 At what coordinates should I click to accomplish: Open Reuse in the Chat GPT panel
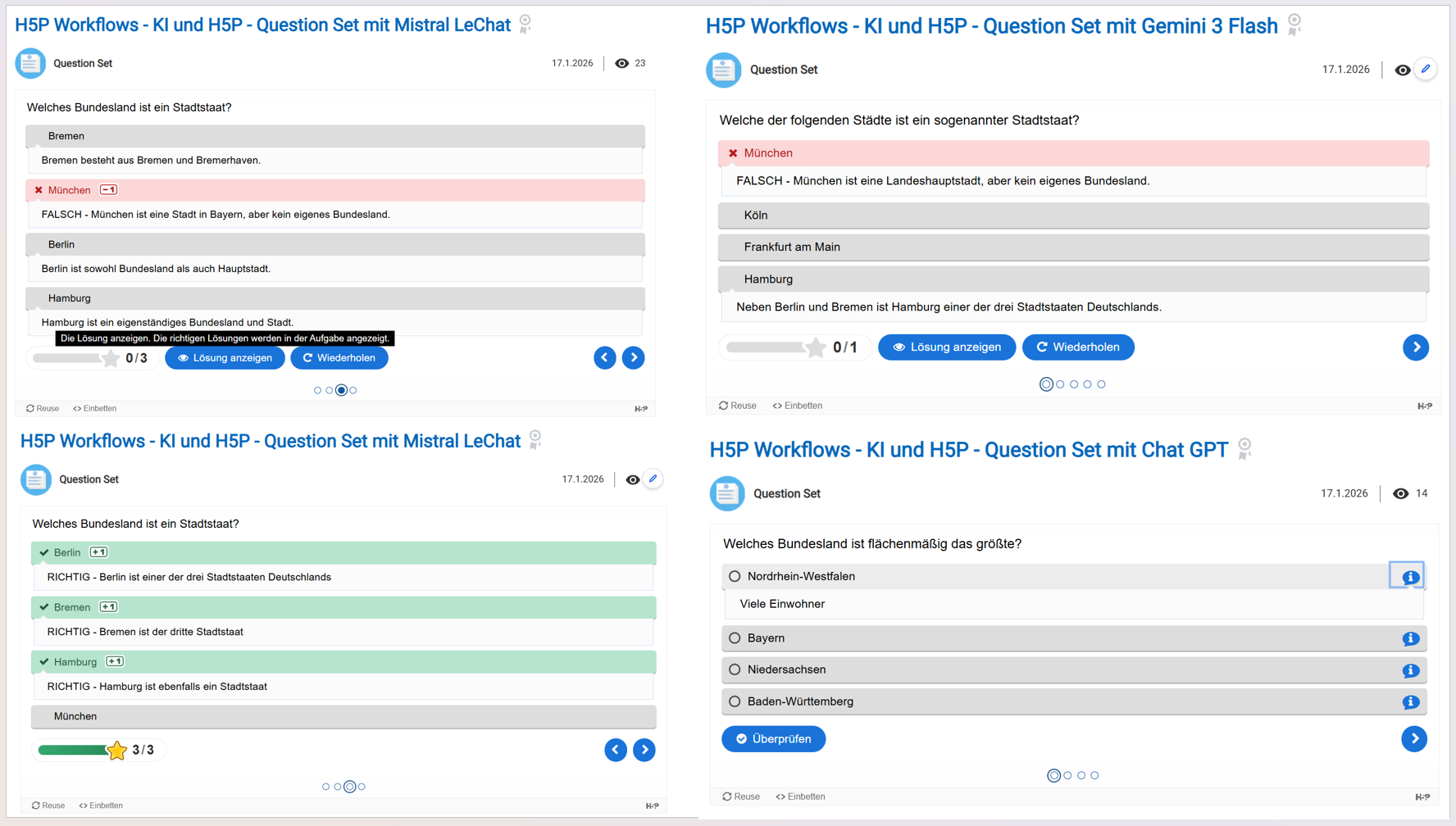pos(741,796)
